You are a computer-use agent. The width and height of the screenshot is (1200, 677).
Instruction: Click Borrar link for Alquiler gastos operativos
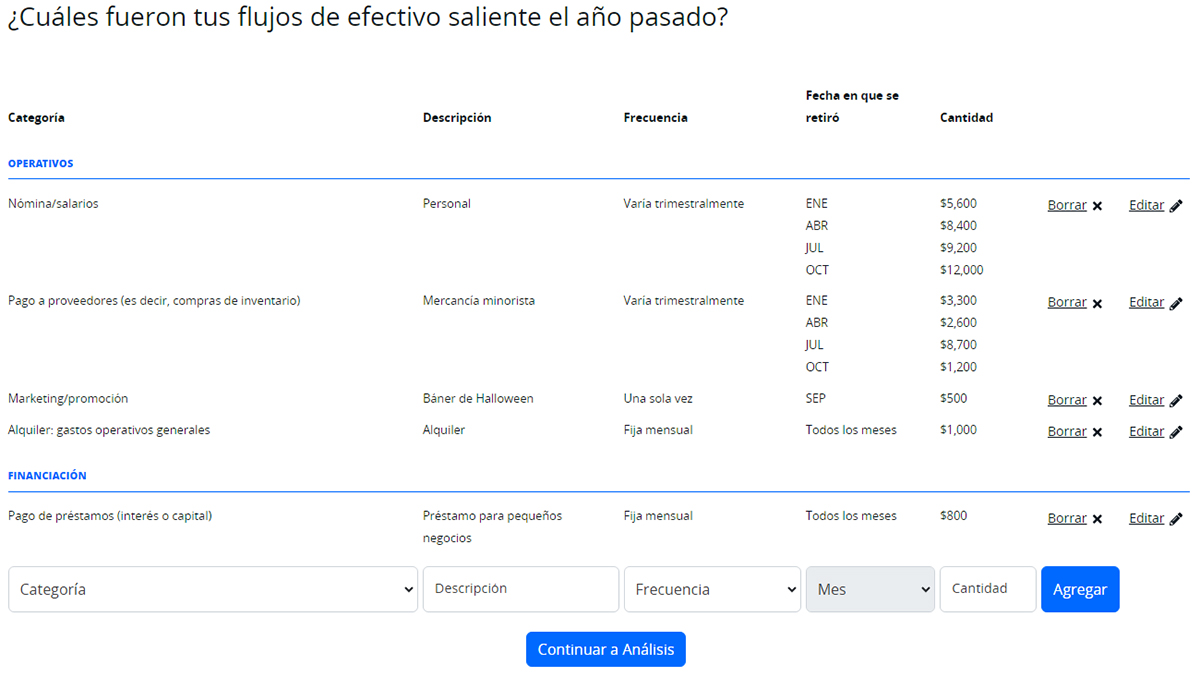tap(1067, 431)
